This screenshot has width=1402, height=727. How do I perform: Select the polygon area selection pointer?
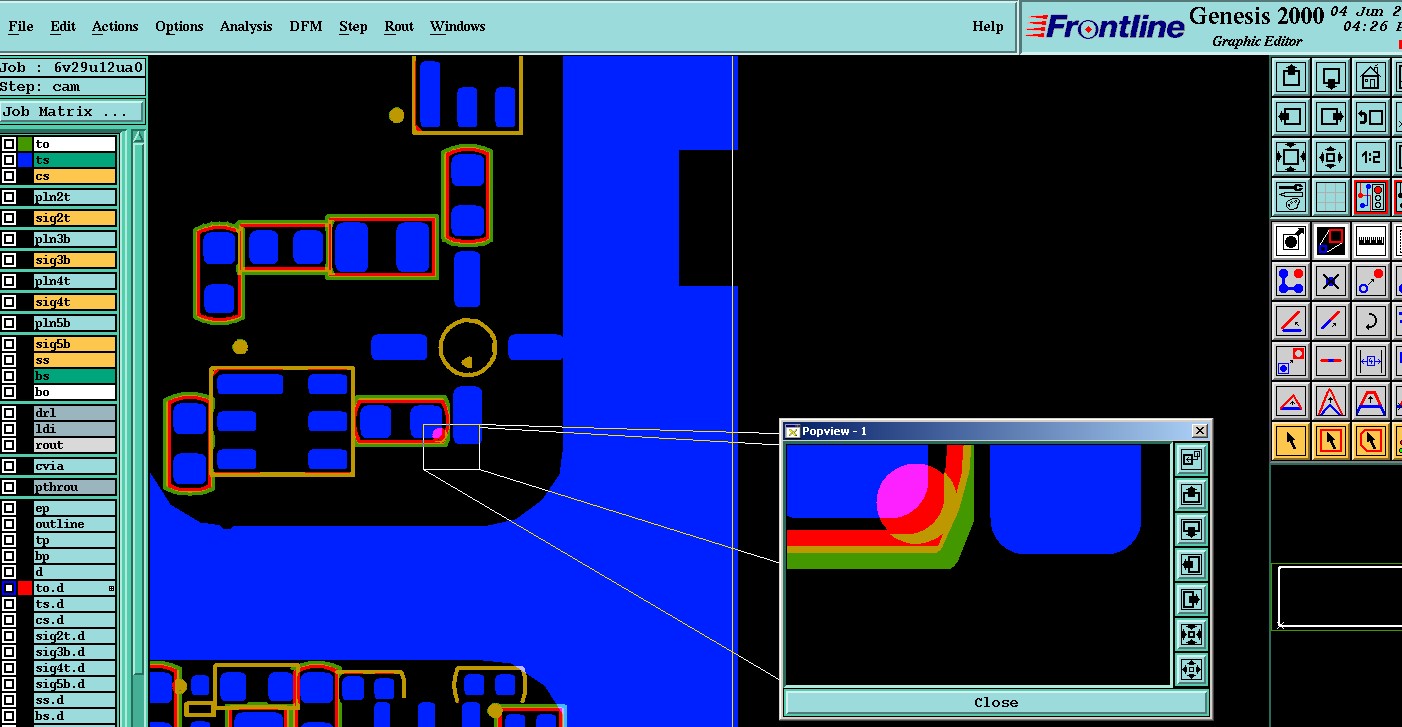1371,441
